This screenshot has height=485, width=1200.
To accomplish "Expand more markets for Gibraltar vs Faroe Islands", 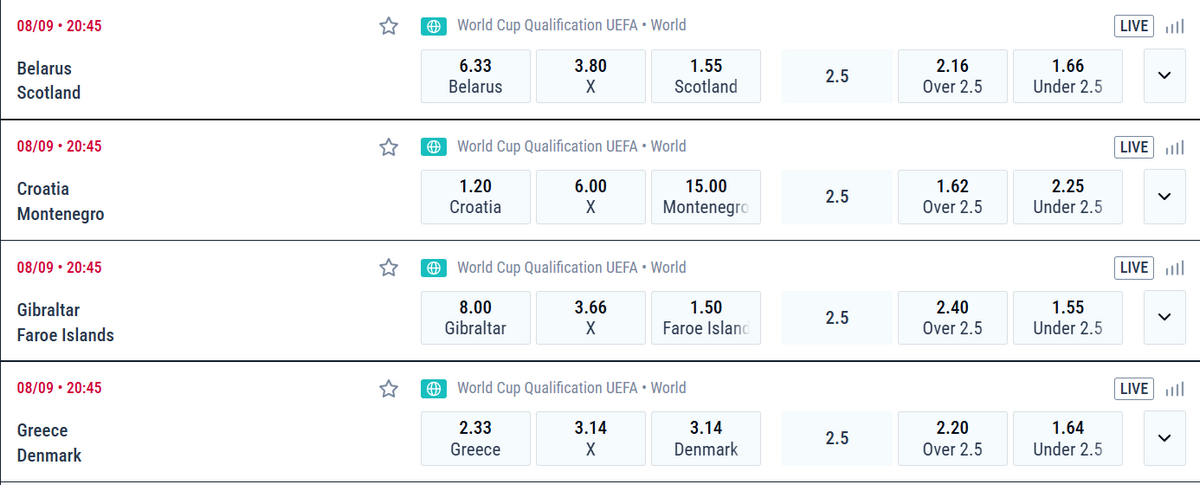I will [x=1164, y=317].
